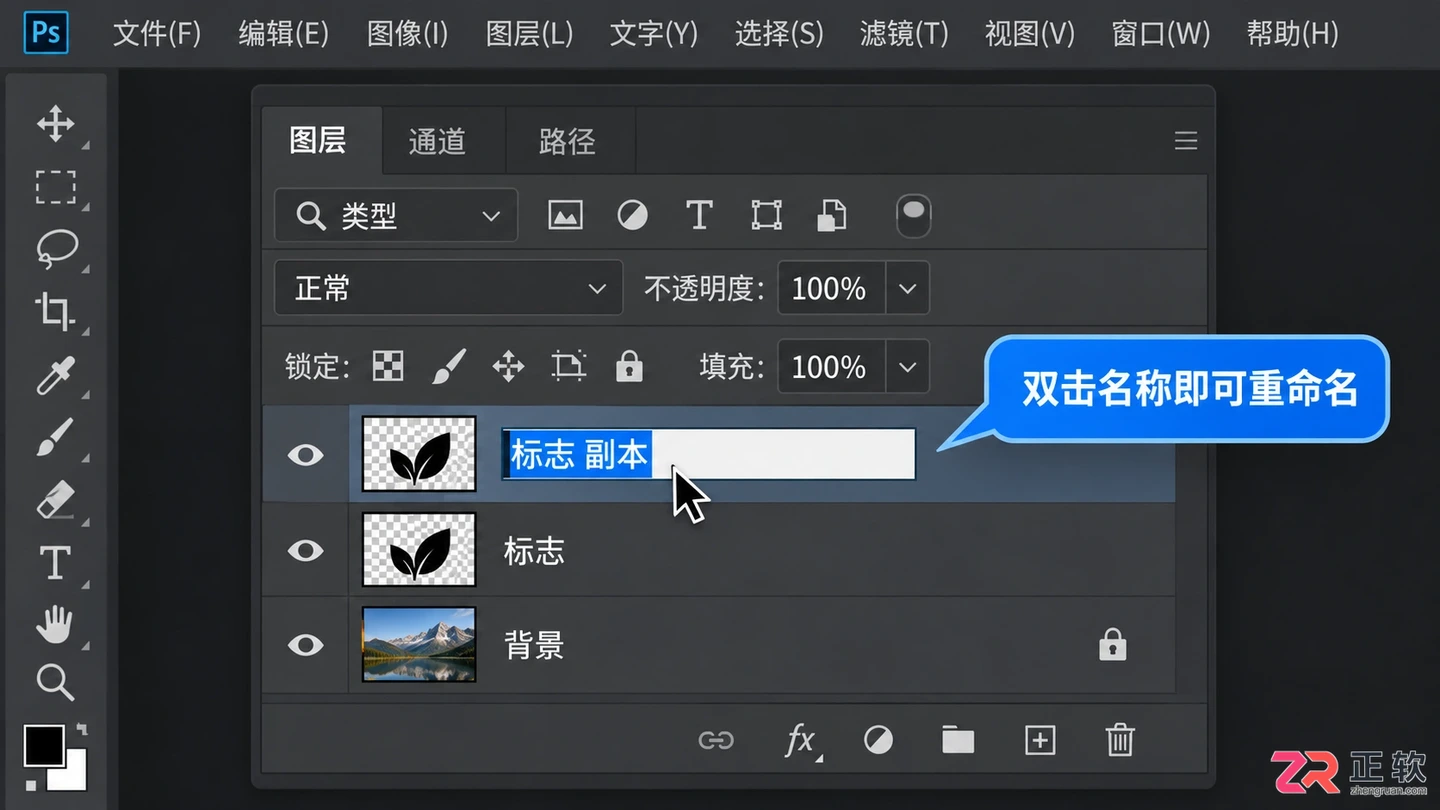Open the 滤镜(T) menu
This screenshot has width=1440, height=810.
coord(904,34)
